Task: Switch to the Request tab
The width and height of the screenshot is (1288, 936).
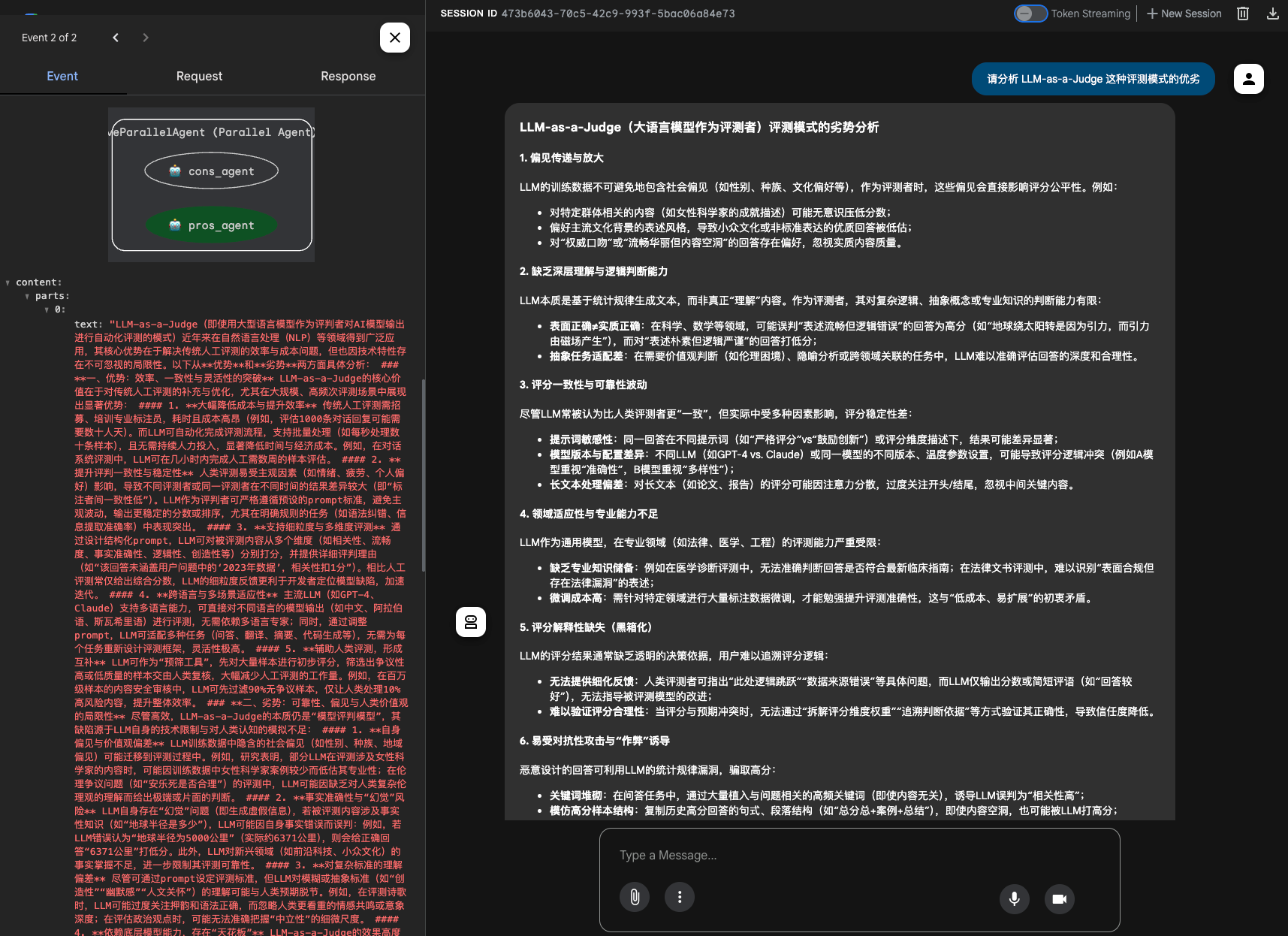Action: 199,77
